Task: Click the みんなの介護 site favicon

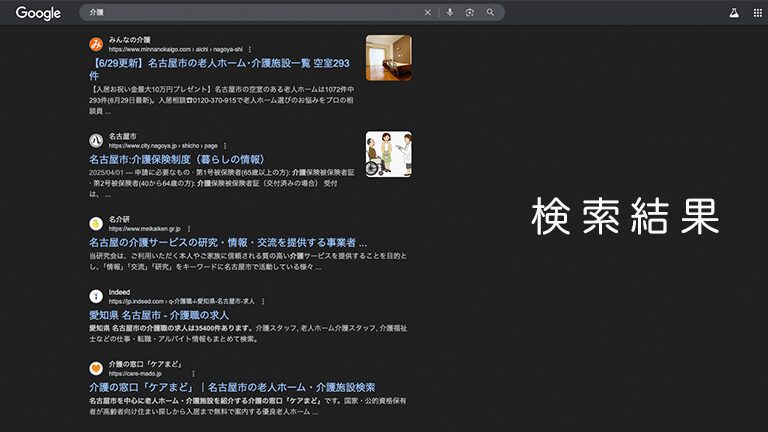Action: pyautogui.click(x=96, y=44)
